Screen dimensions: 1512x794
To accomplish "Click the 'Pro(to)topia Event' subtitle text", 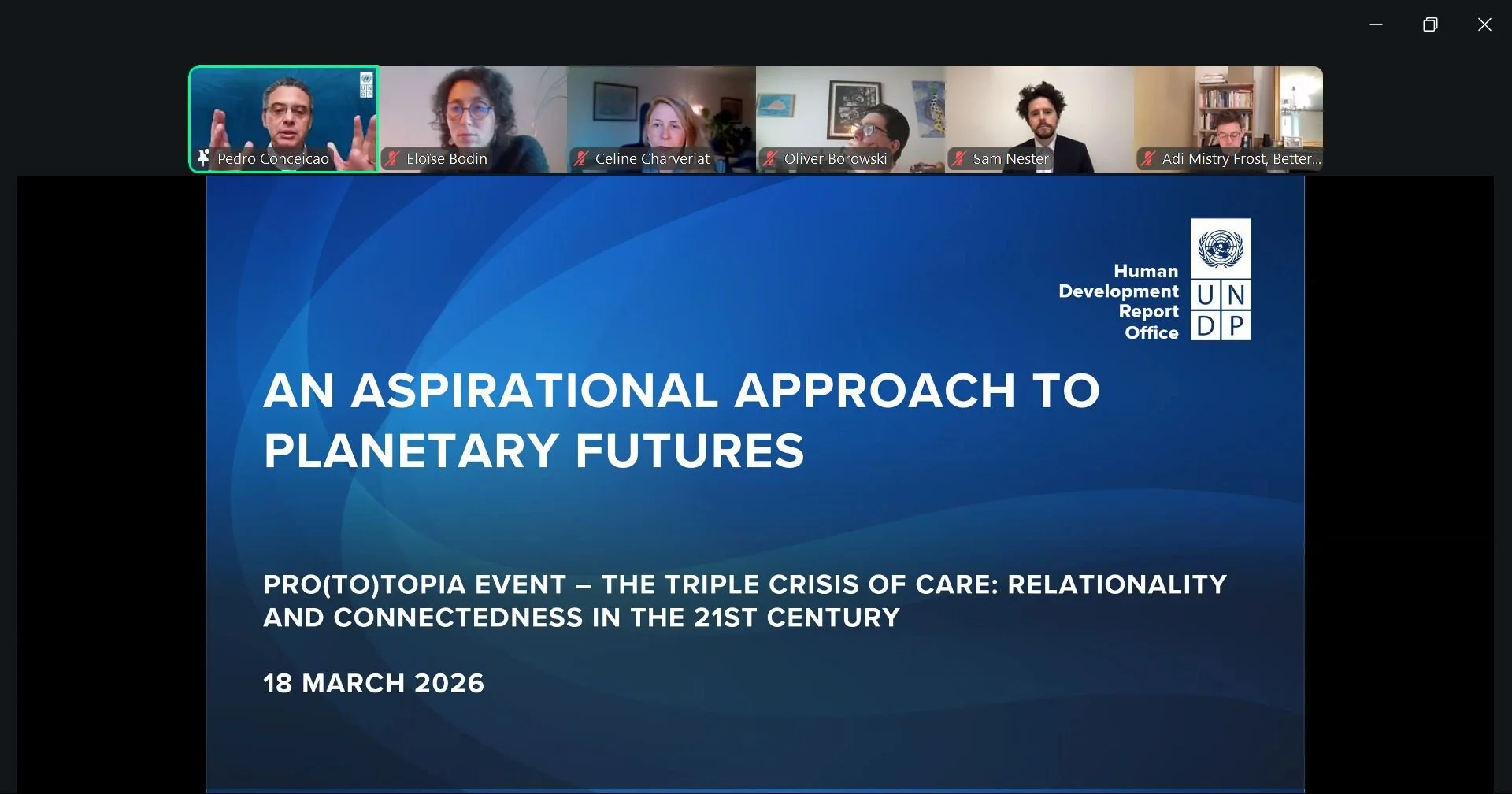I will point(745,601).
